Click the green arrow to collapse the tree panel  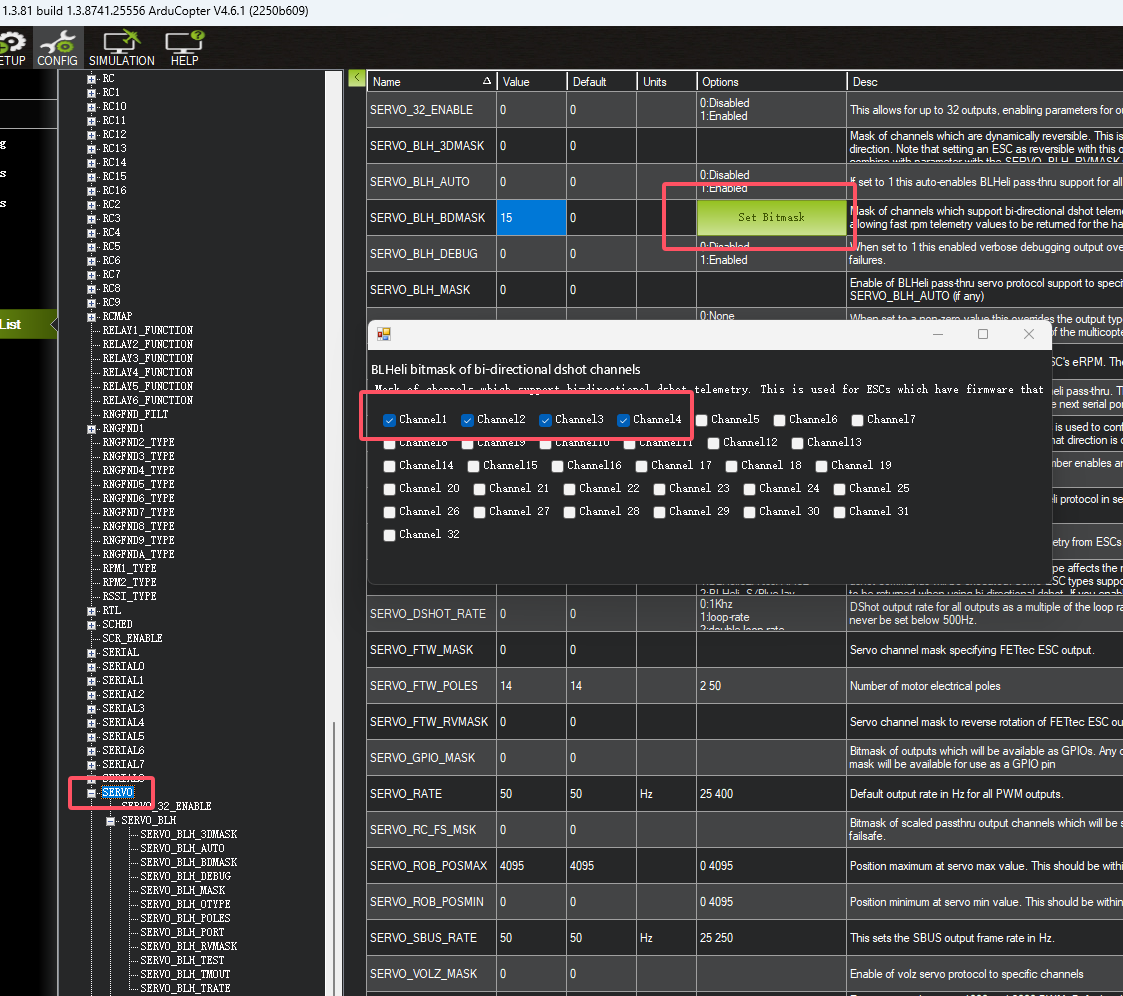[357, 78]
